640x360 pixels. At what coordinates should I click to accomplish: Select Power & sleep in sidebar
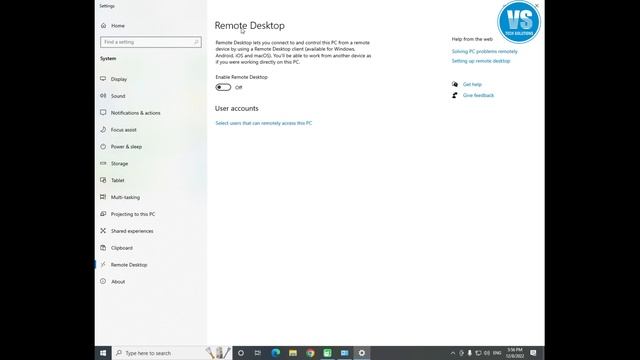point(121,147)
